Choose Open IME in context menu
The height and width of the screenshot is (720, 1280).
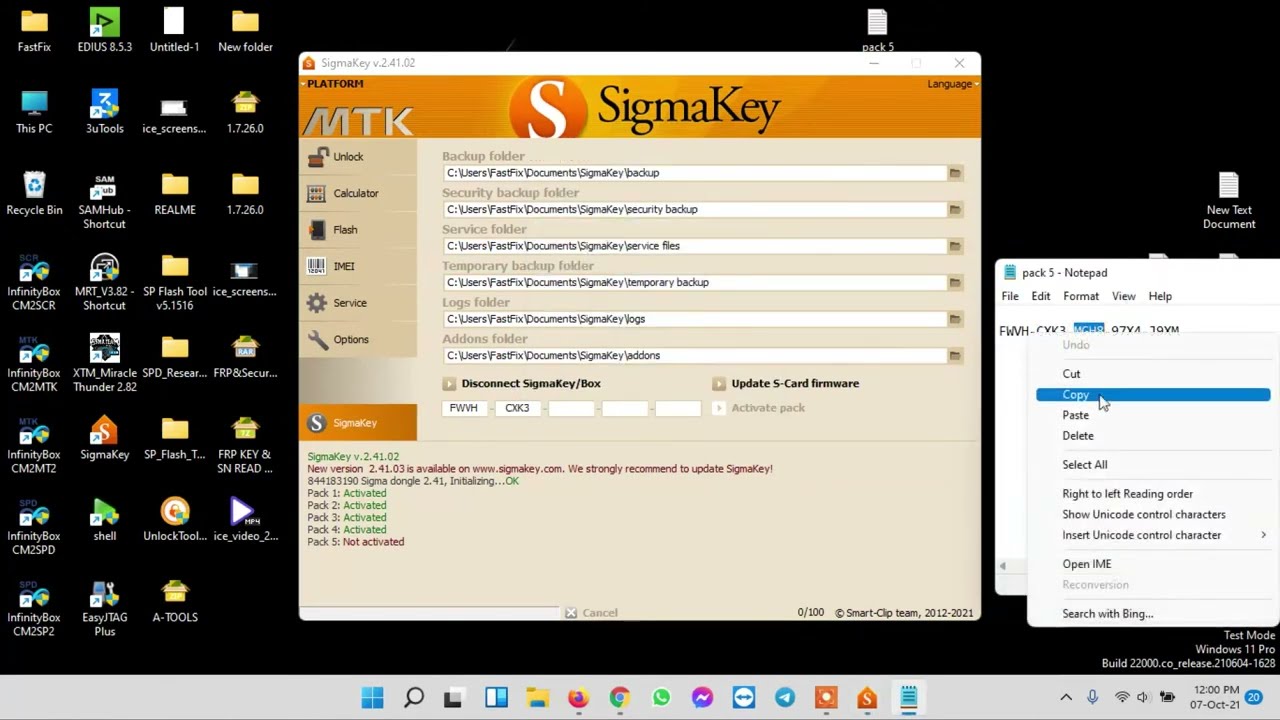1153,564
